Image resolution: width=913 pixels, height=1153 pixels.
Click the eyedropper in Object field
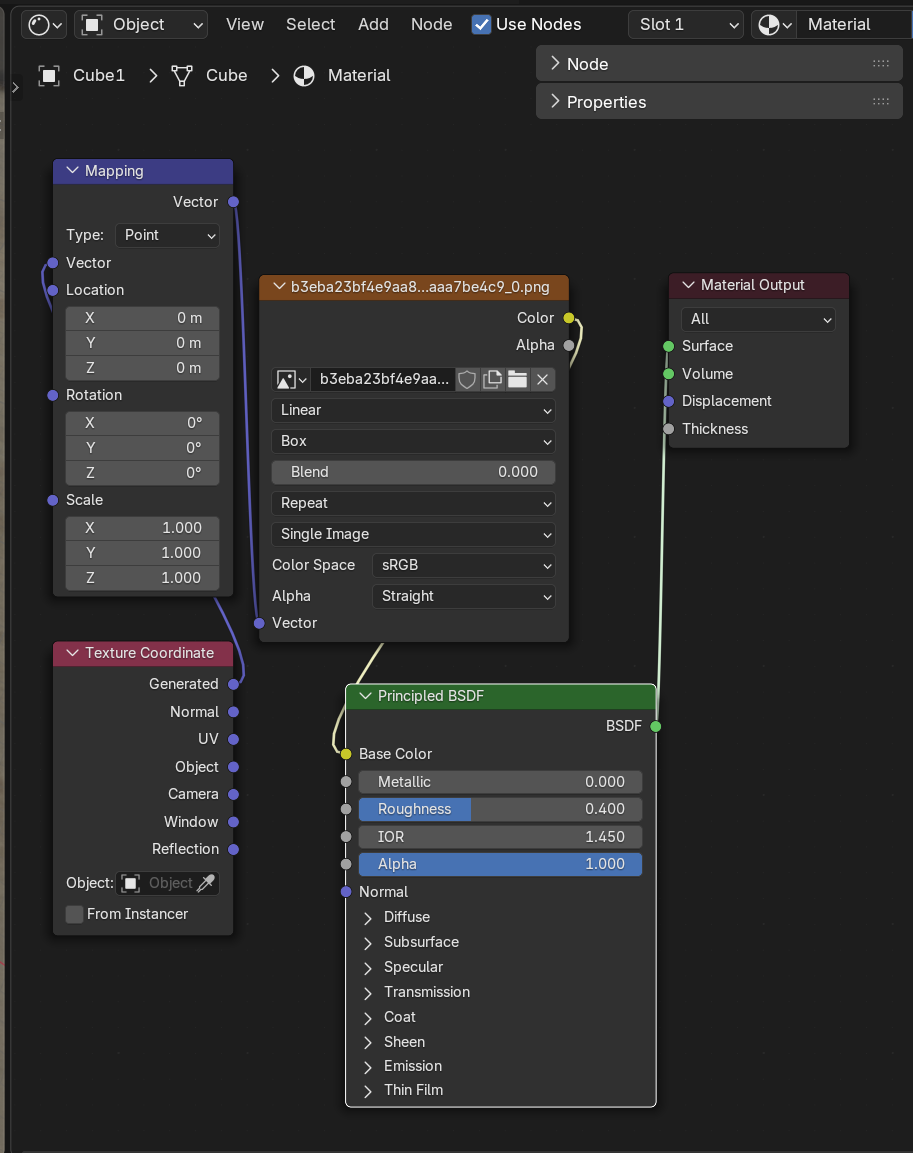[205, 883]
